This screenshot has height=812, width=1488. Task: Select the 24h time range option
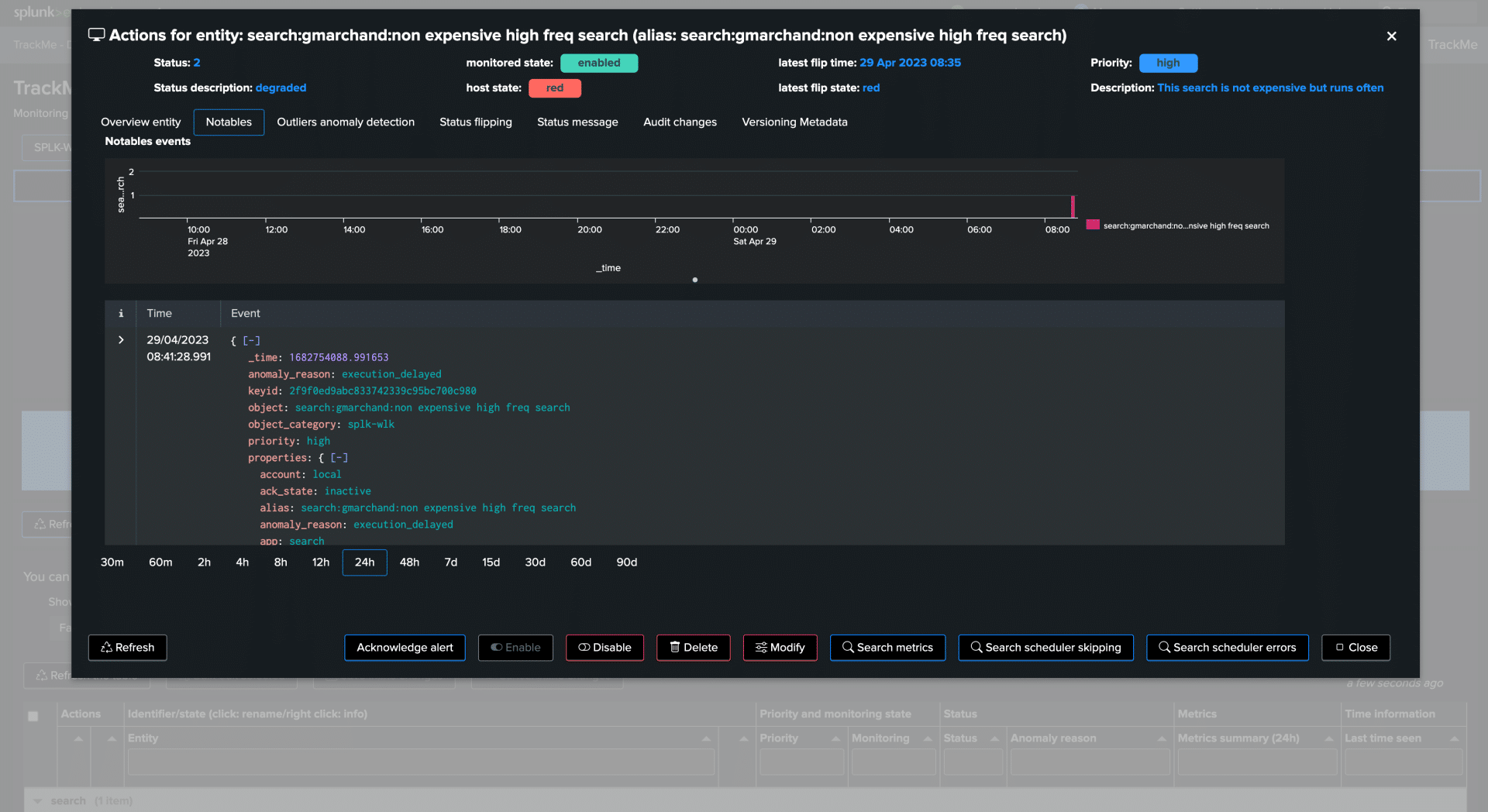[x=364, y=563]
